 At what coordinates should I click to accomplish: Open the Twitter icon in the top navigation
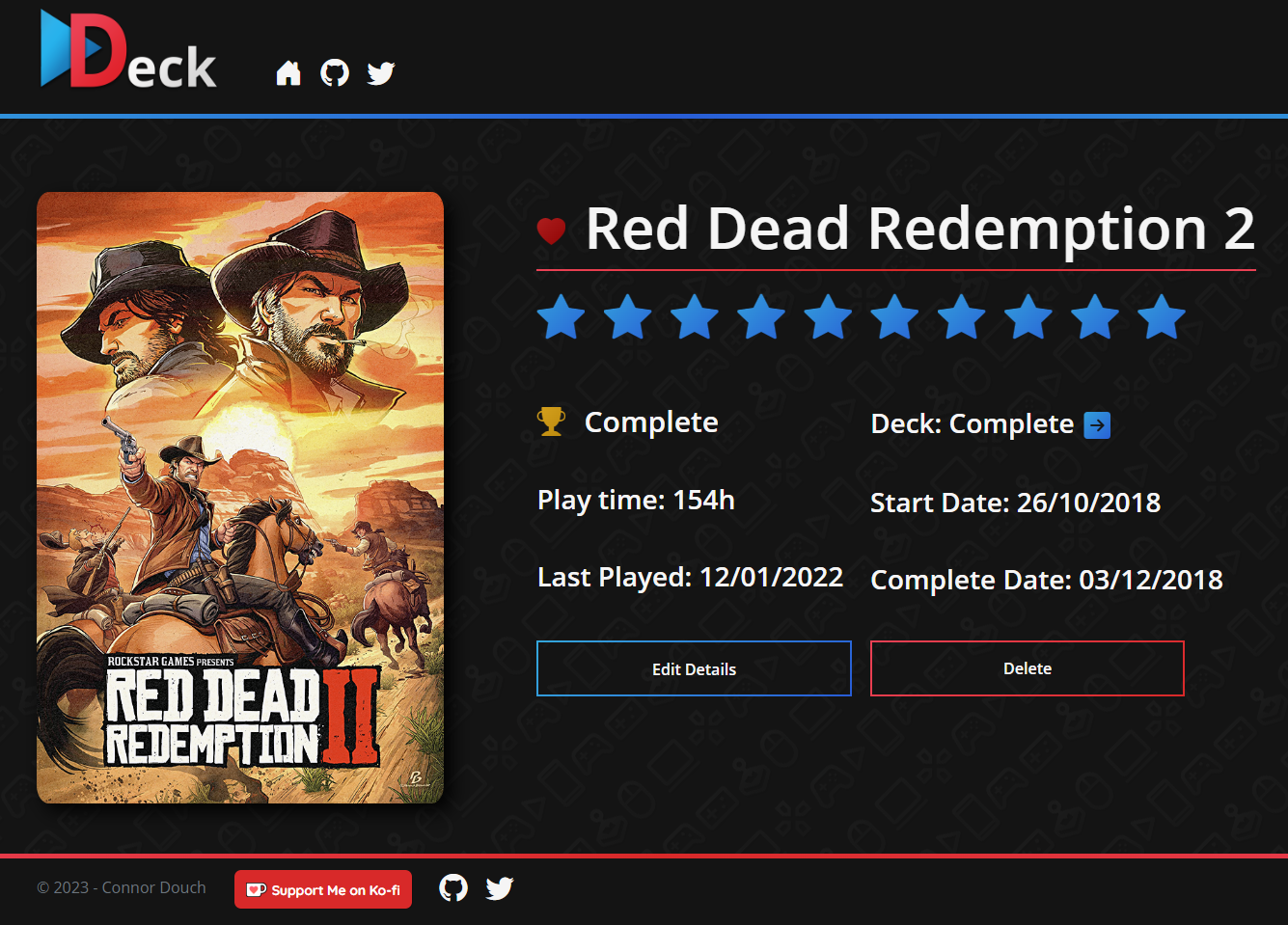coord(381,72)
